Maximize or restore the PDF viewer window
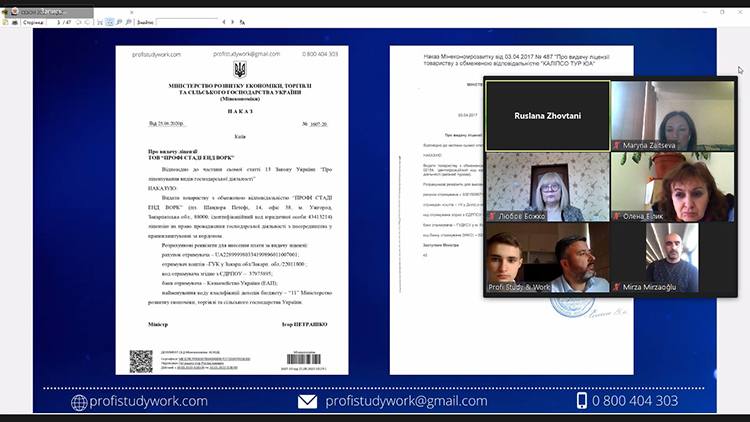This screenshot has width=750, height=422. (x=722, y=12)
